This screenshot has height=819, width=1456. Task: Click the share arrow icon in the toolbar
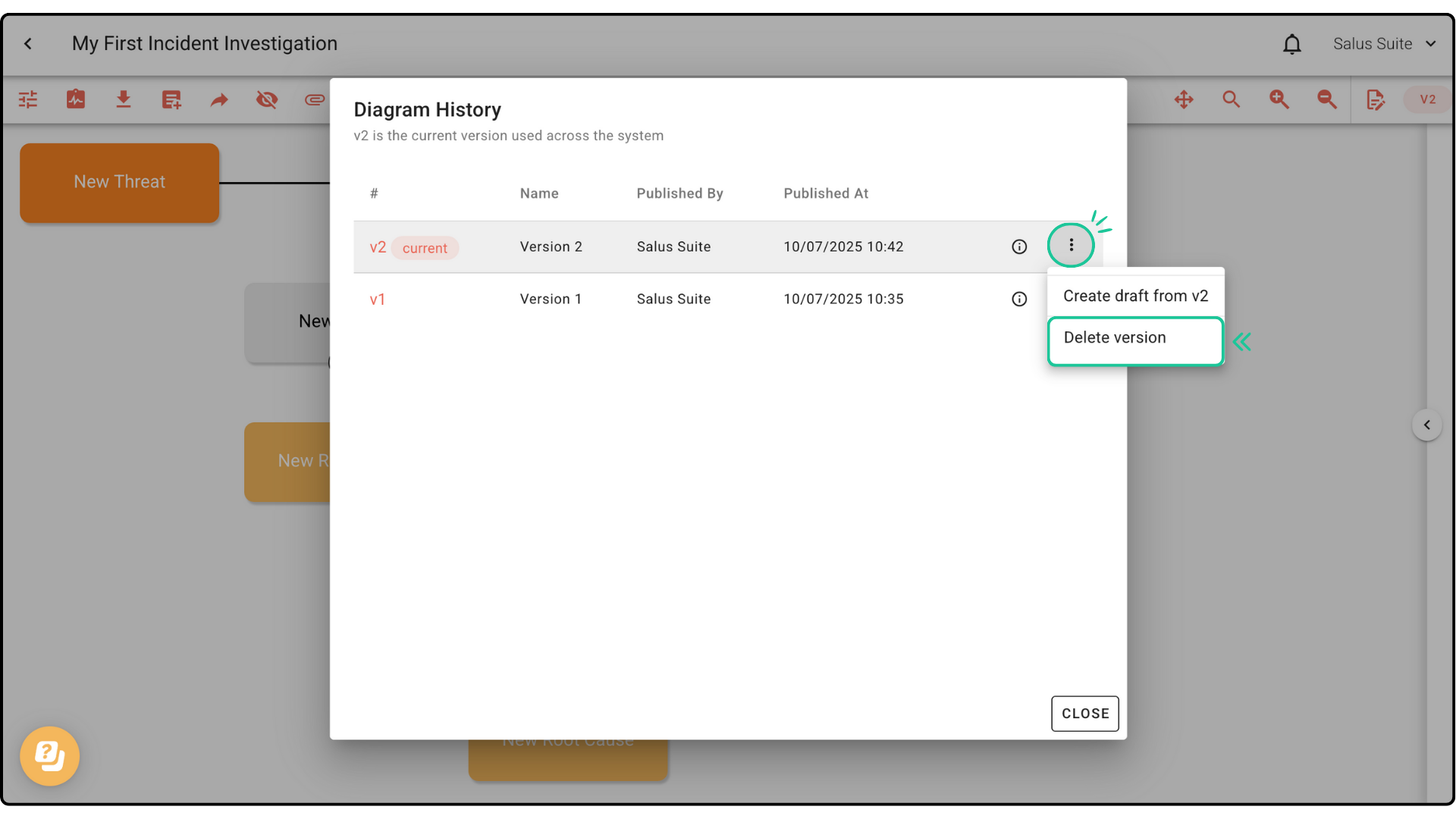(219, 99)
